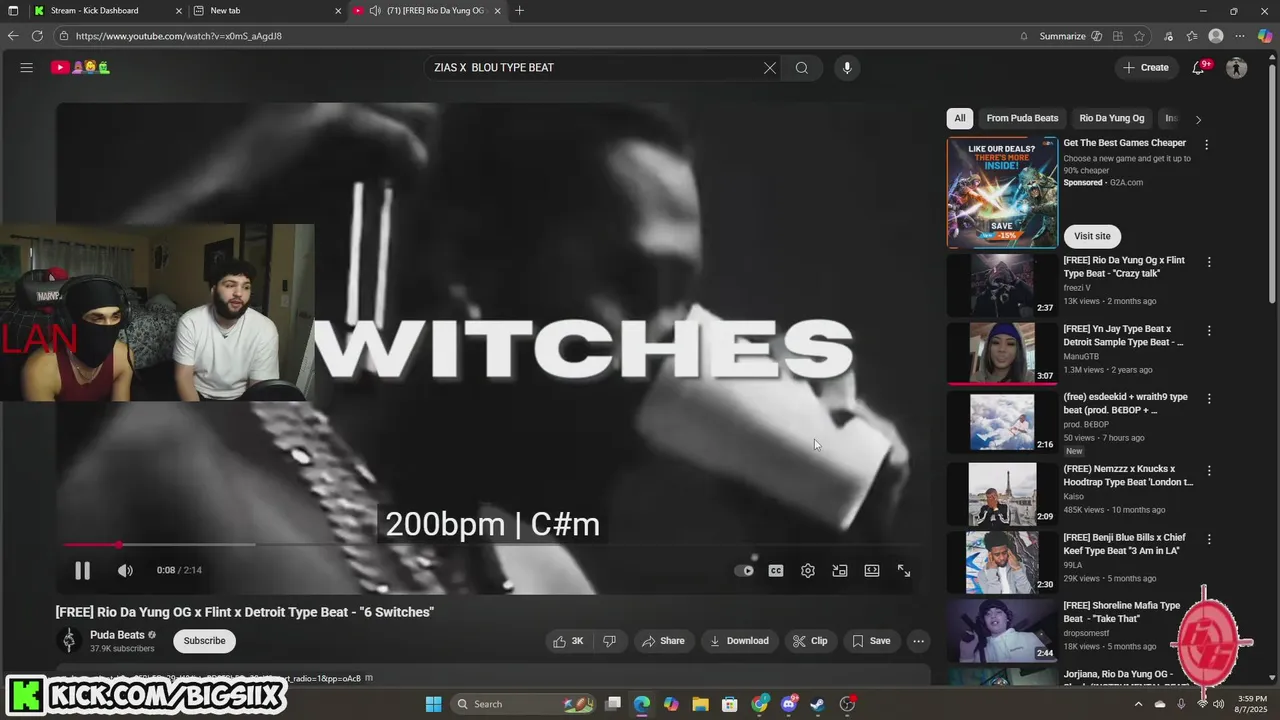The height and width of the screenshot is (720, 1280).
Task: Open Copilot sidebar in Edge
Action: 1265,36
